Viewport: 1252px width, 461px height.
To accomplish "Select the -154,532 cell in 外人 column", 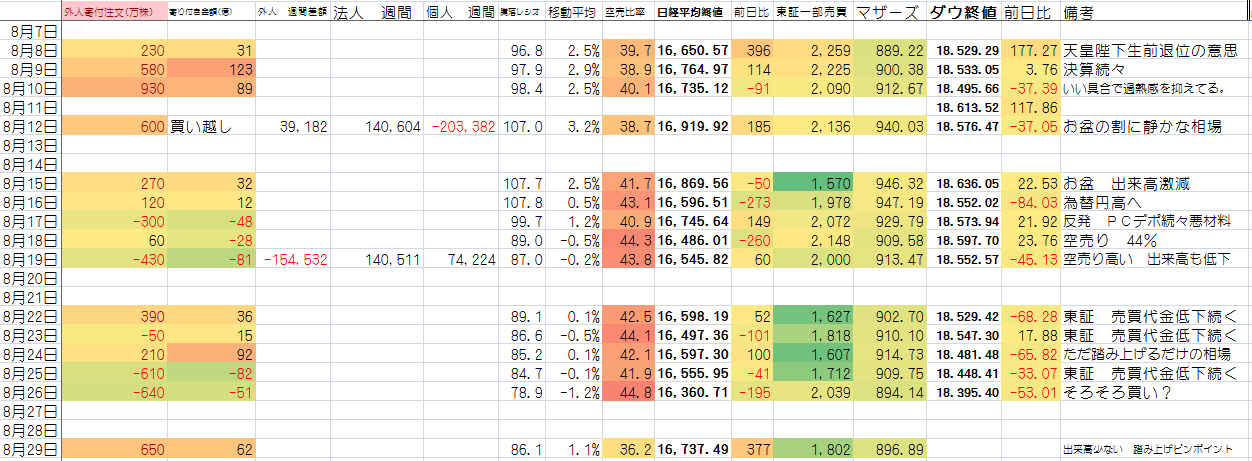I will [x=296, y=260].
